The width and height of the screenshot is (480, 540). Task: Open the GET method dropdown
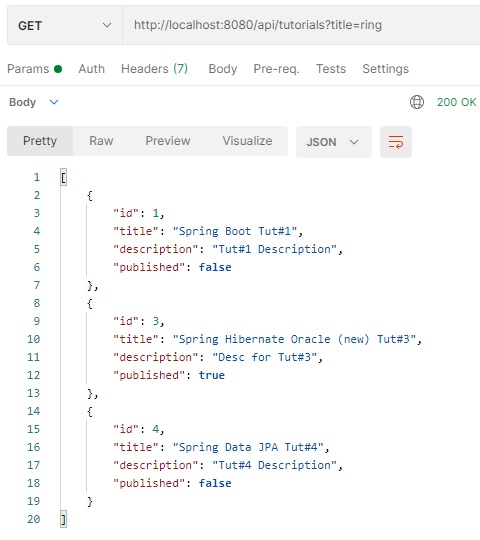(x=65, y=25)
